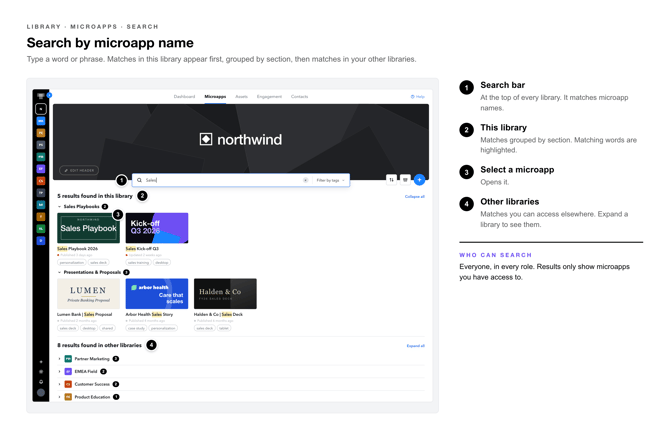Click the view options icon beside sort
Viewport: 670px width, 430px height.
point(405,180)
